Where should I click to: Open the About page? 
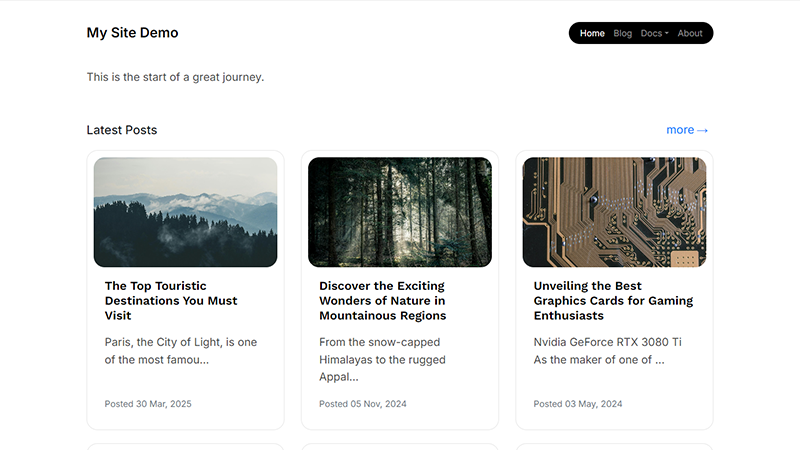pos(690,33)
